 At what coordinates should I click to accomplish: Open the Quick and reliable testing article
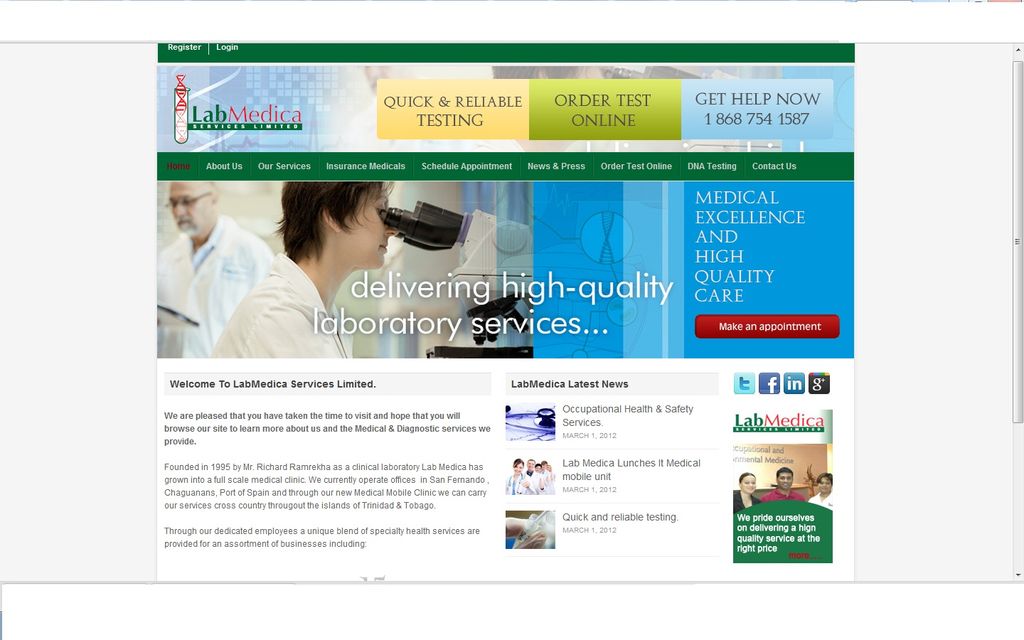coord(620,517)
